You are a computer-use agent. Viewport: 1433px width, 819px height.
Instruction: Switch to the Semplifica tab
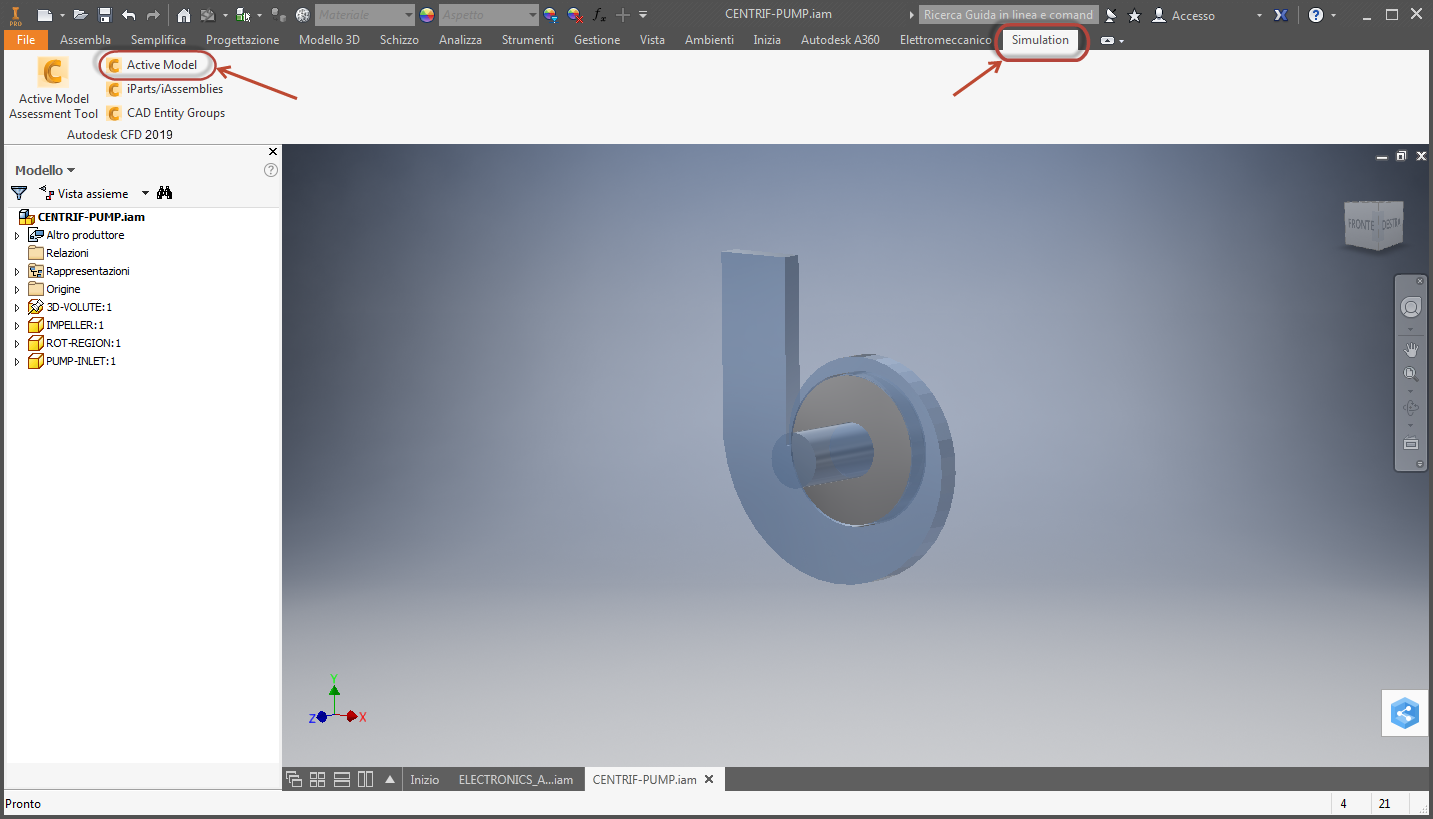158,40
